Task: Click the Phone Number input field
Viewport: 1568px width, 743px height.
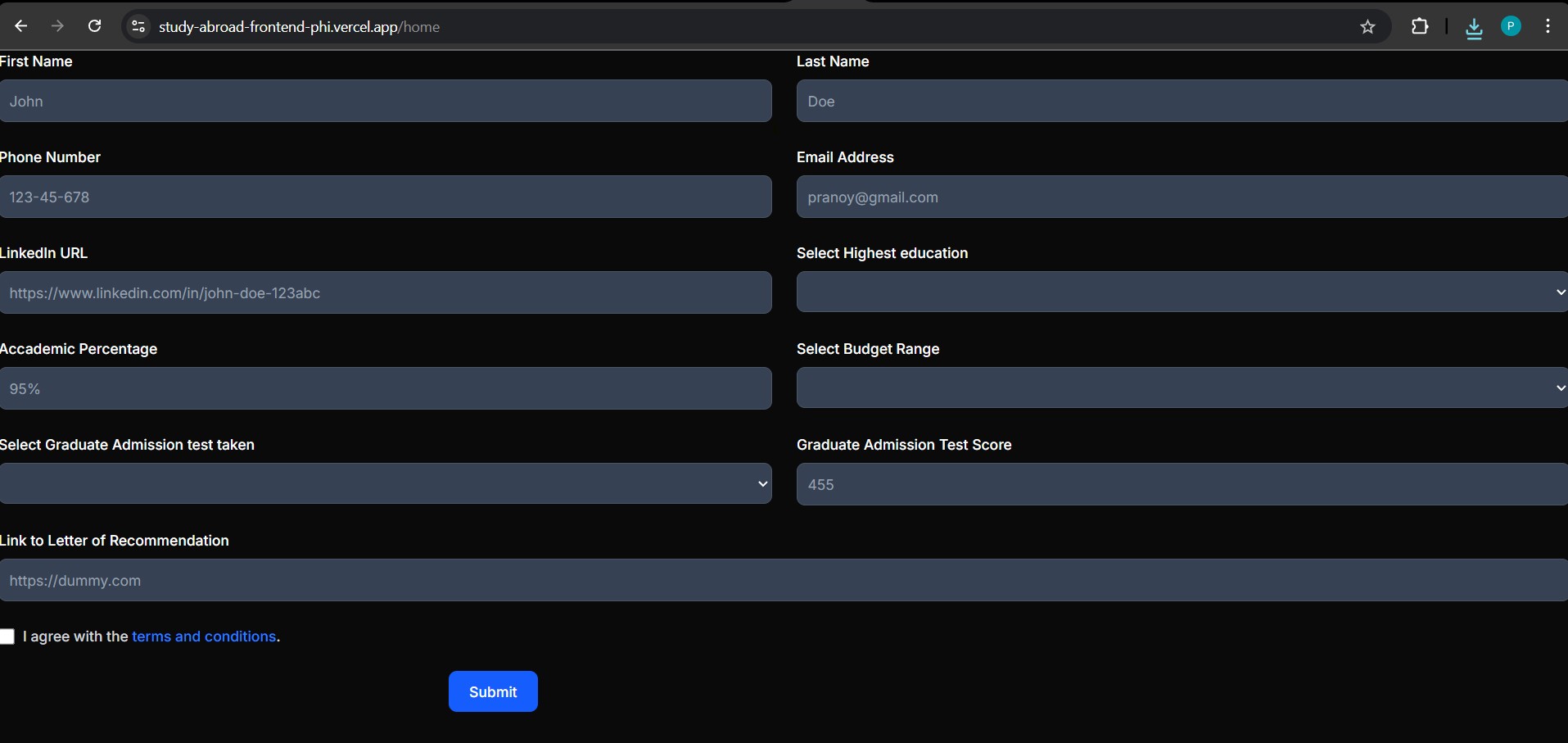Action: click(385, 197)
